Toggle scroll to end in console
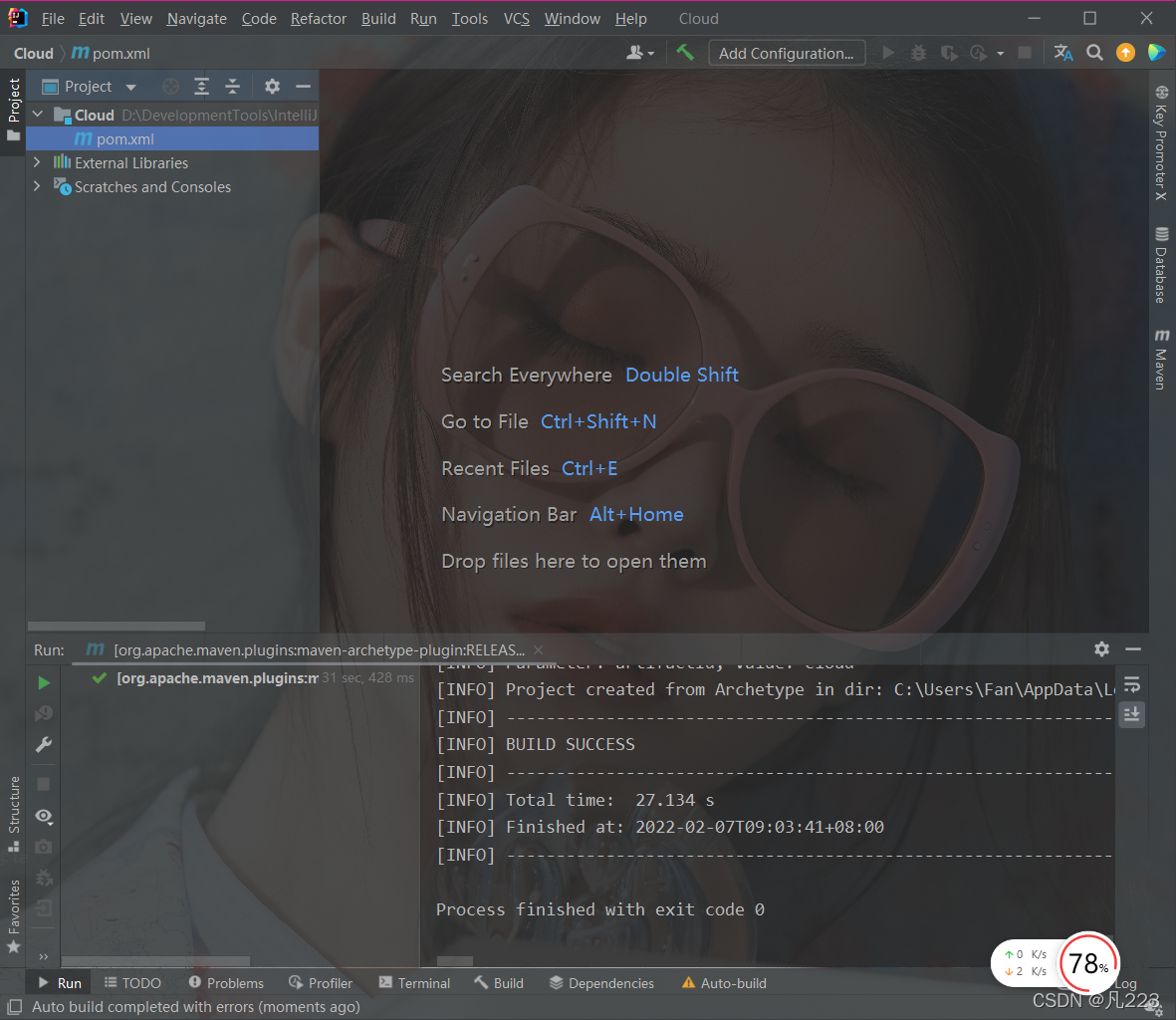1176x1020 pixels. pos(1132,714)
